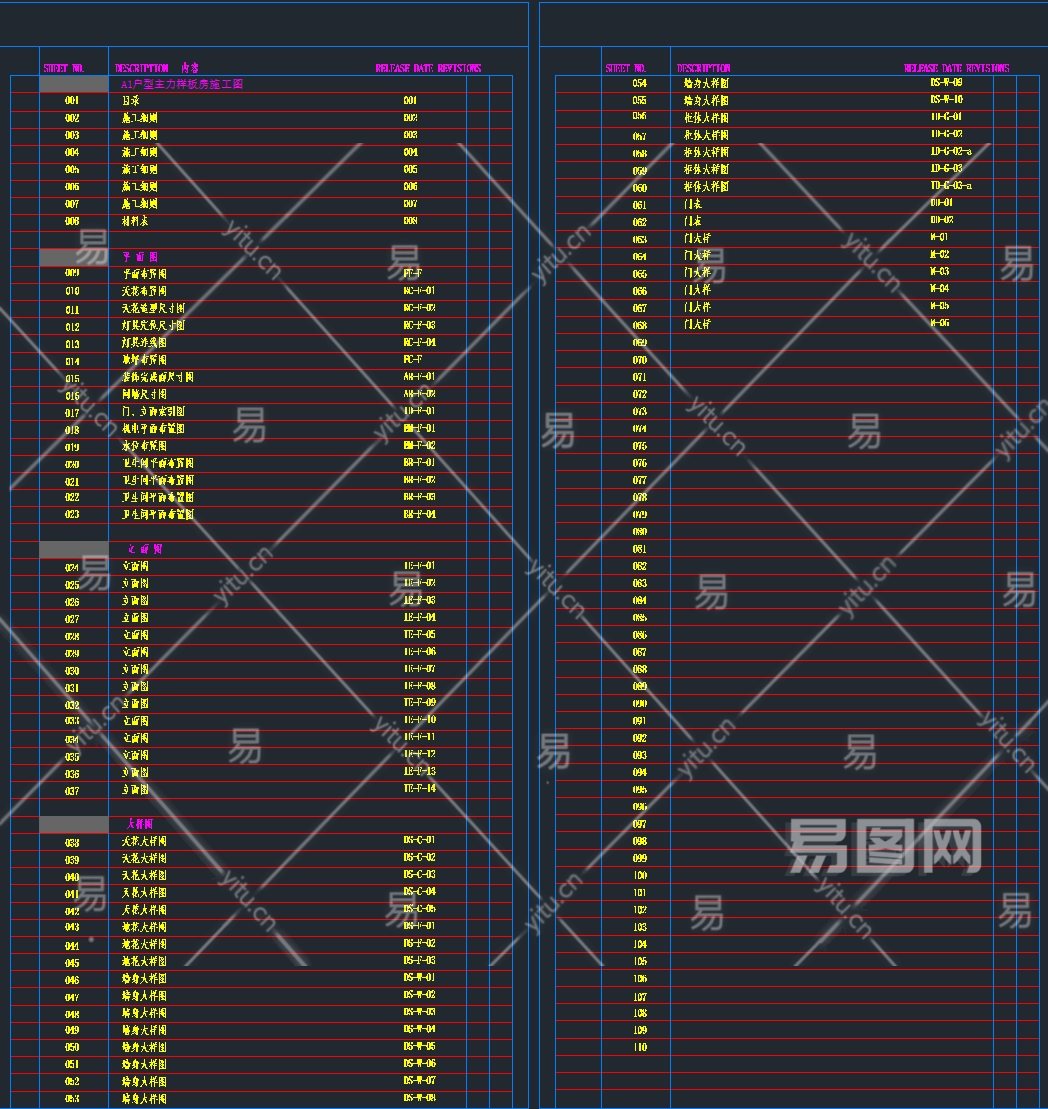Select drawing code M-06
Image resolution: width=1048 pixels, height=1109 pixels.
pyautogui.click(x=939, y=324)
